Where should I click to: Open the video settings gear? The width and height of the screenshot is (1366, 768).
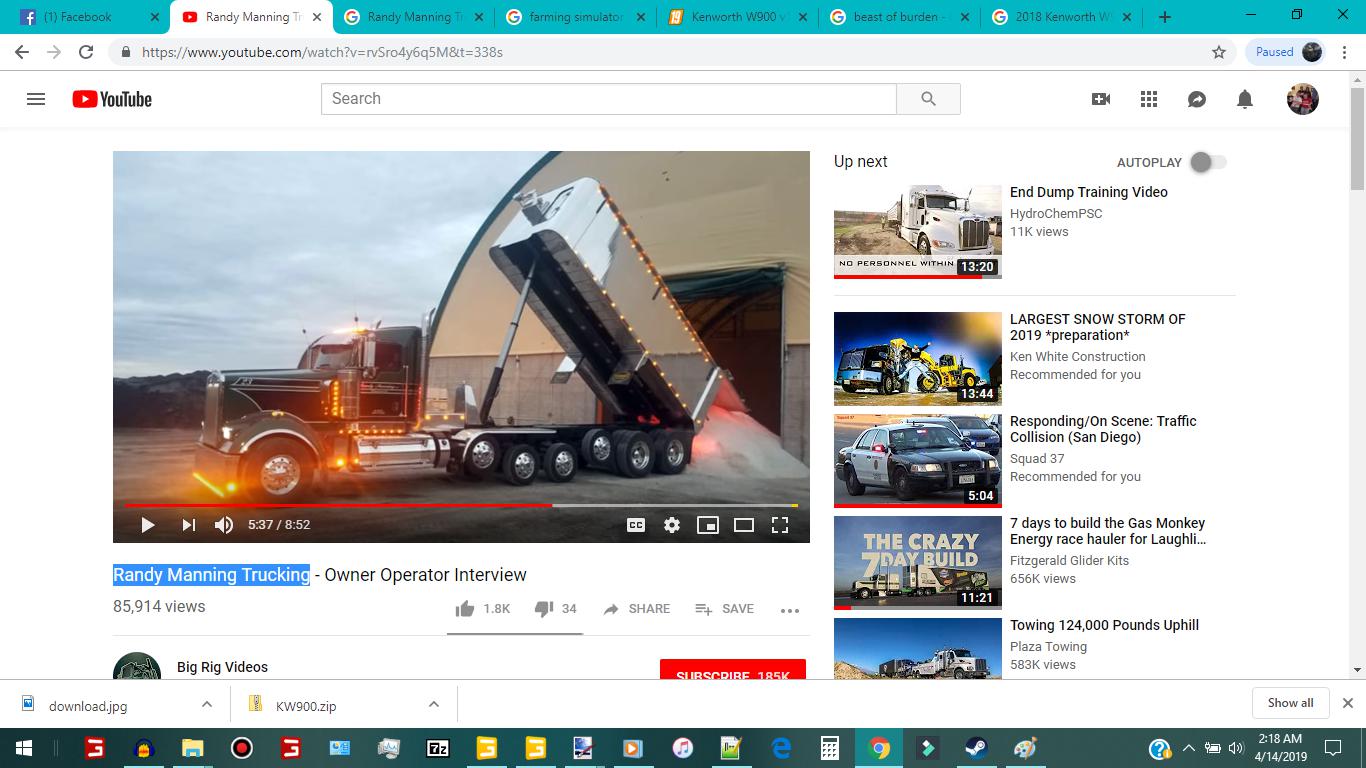672,525
